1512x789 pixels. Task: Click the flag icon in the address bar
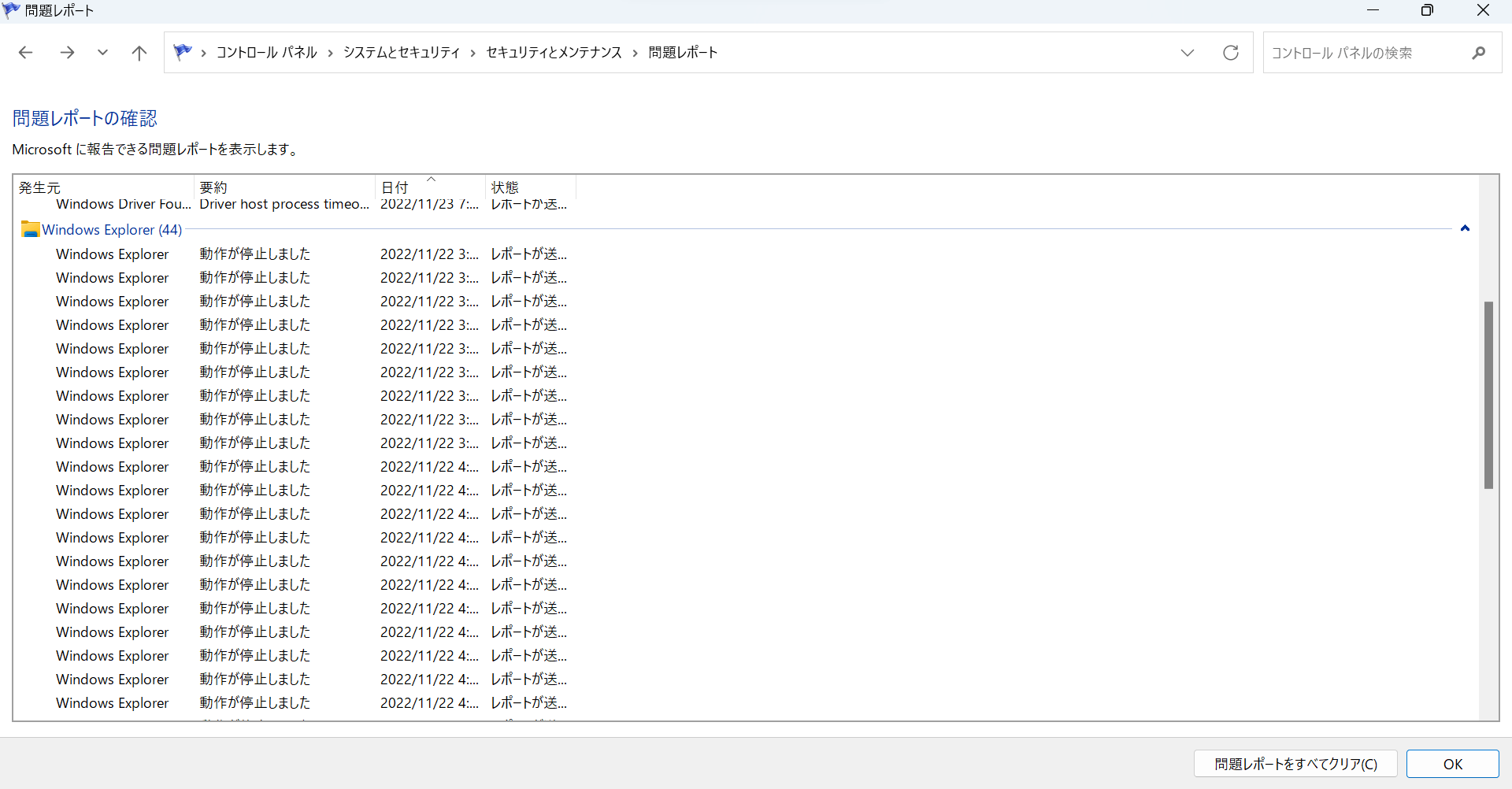point(183,52)
